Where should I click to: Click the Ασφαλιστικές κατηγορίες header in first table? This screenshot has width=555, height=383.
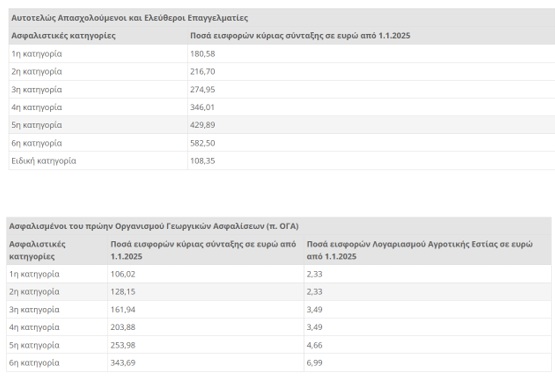(63, 35)
